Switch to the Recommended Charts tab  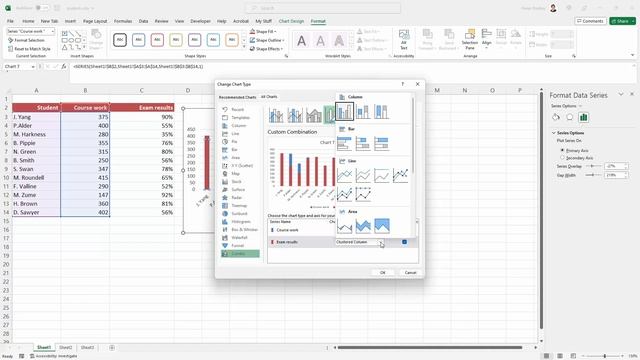237,97
